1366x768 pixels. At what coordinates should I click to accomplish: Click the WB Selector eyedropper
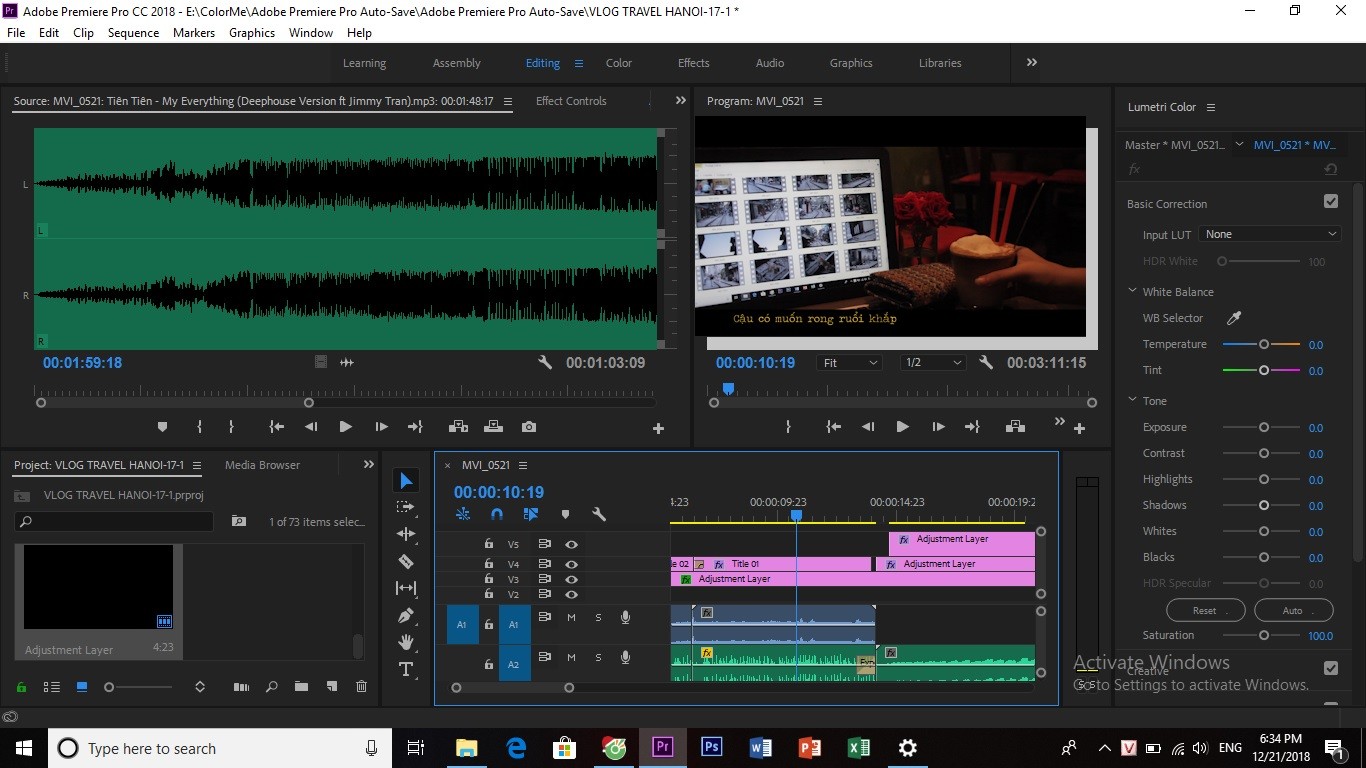[x=1234, y=318]
